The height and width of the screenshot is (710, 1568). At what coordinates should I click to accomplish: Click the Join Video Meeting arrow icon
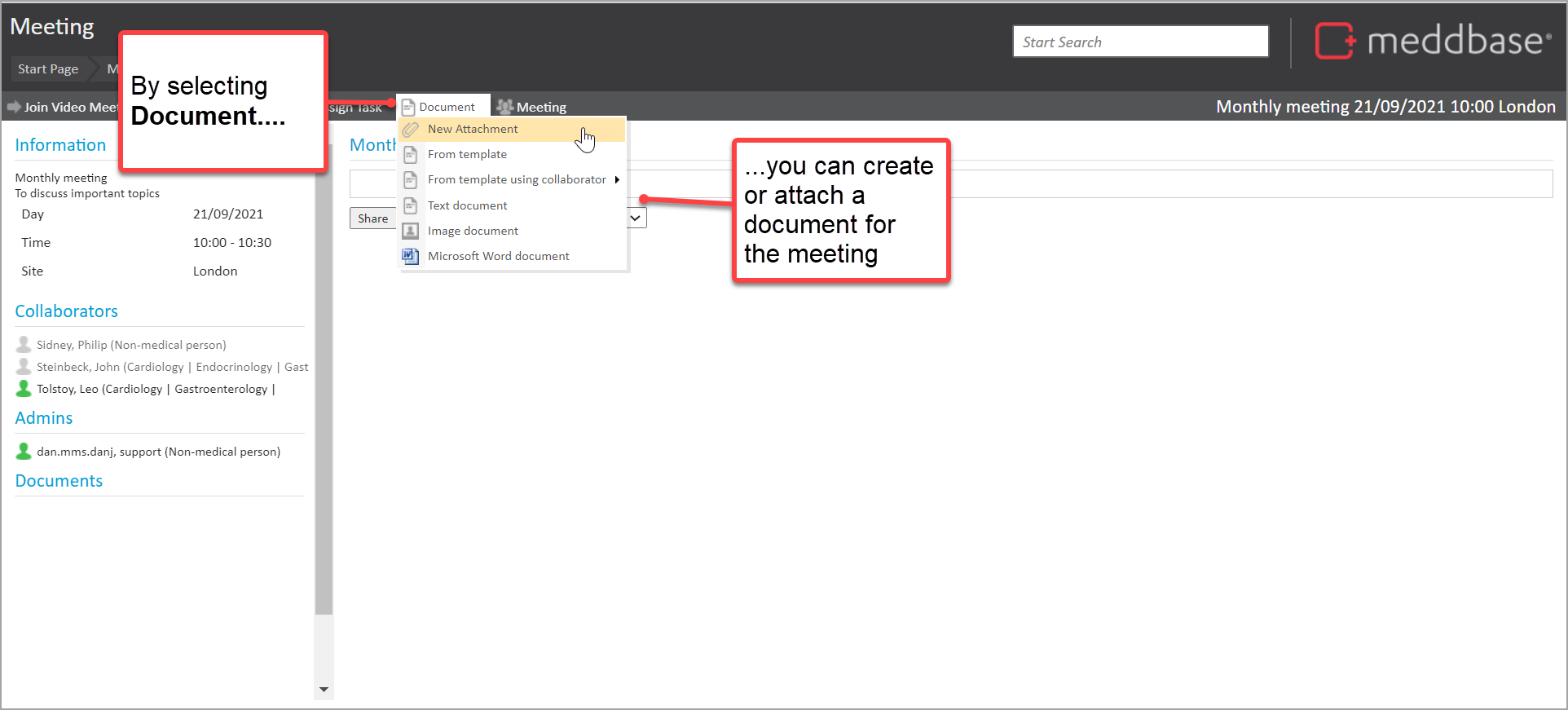(14, 107)
